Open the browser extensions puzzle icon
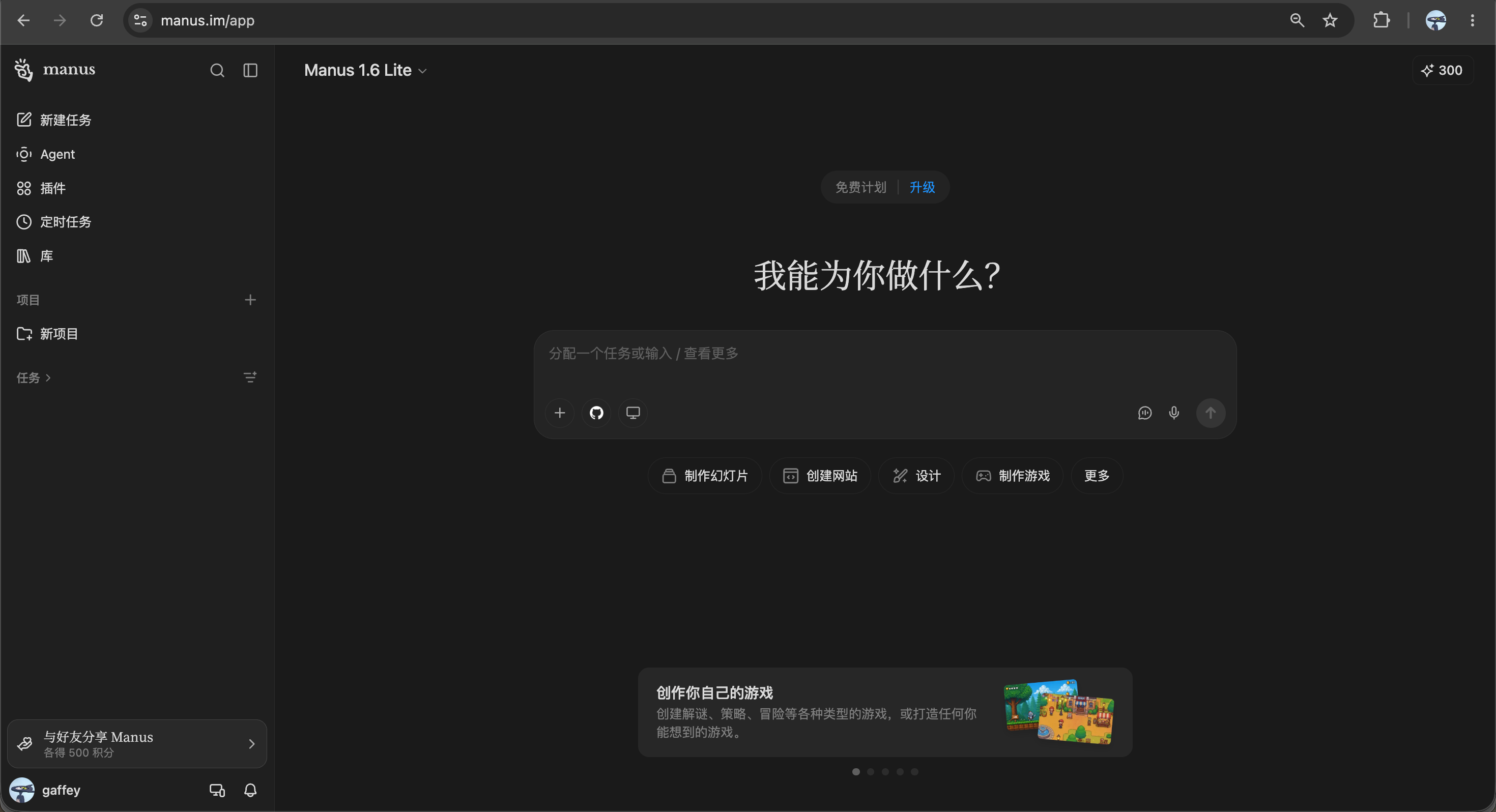The image size is (1496, 812). [1382, 20]
